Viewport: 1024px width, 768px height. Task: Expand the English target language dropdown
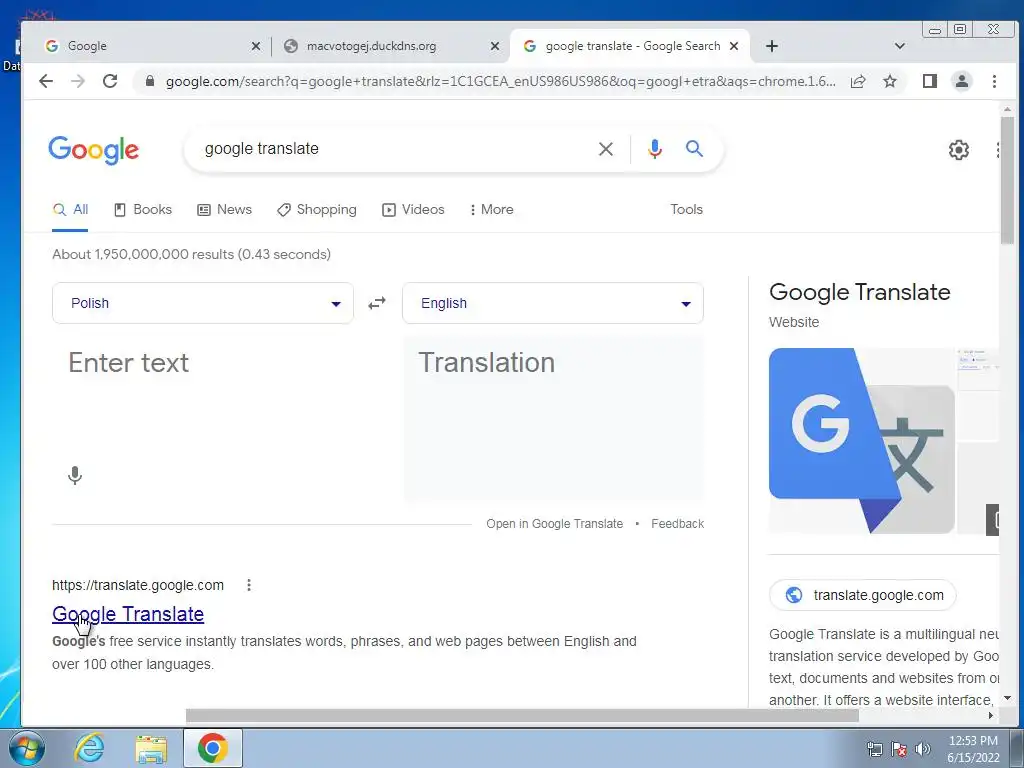coord(552,303)
